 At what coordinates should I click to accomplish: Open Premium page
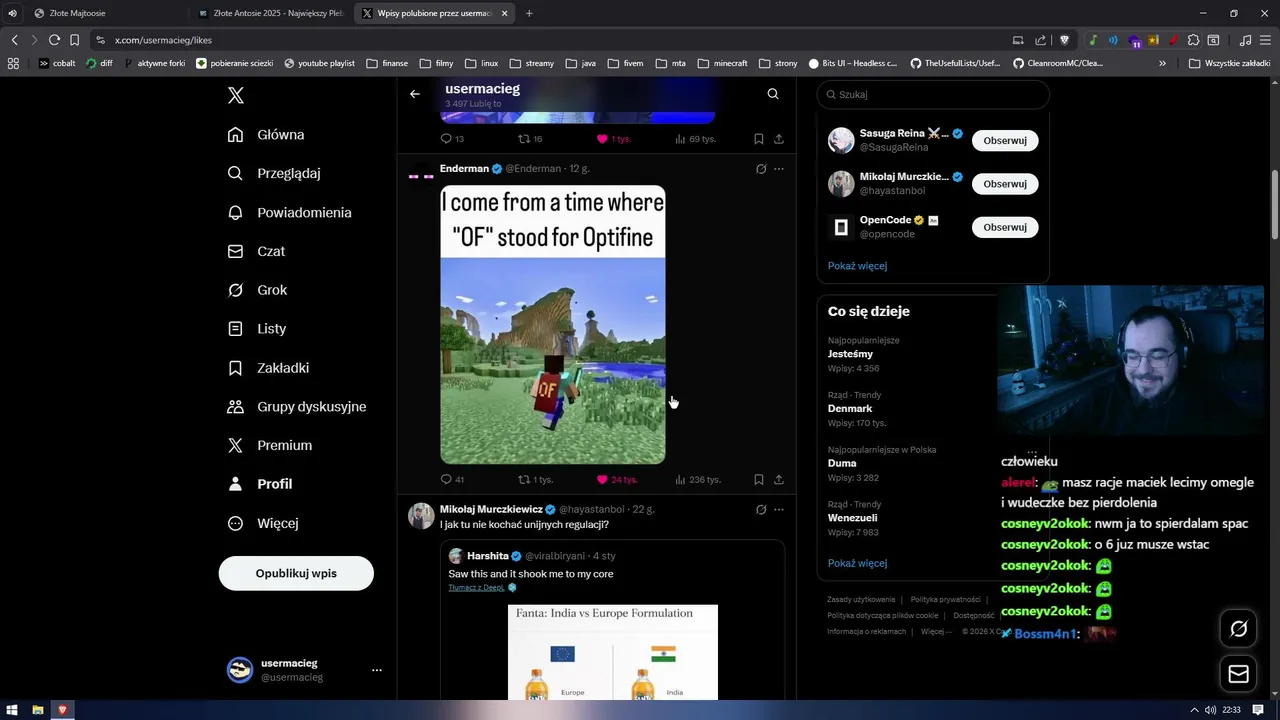tap(270, 446)
